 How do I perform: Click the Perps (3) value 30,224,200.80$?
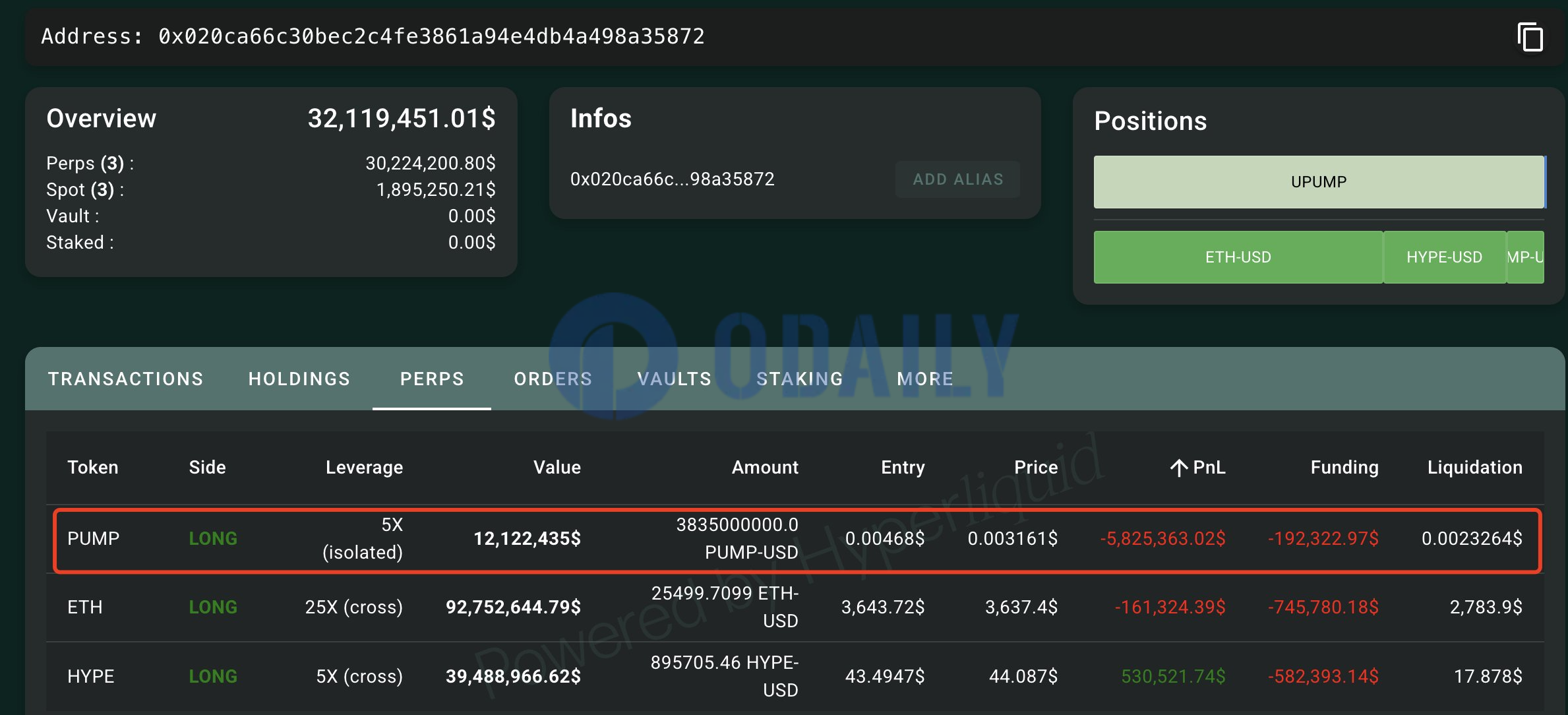[x=431, y=164]
